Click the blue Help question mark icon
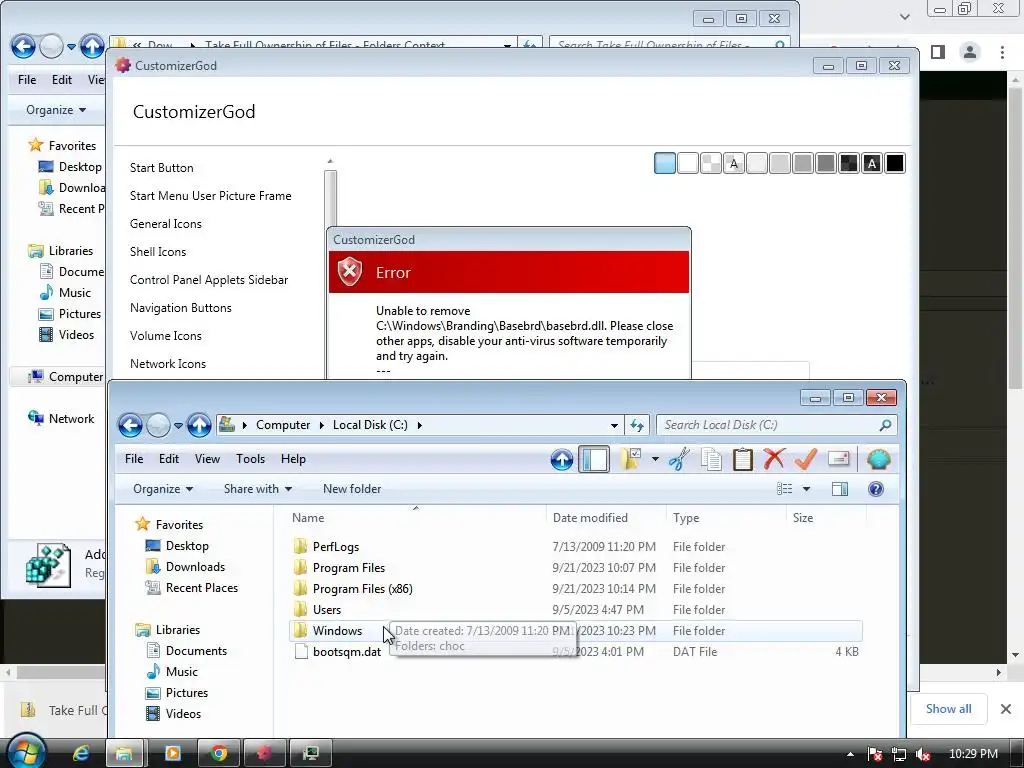Screen dimensions: 1024x768 point(876,488)
